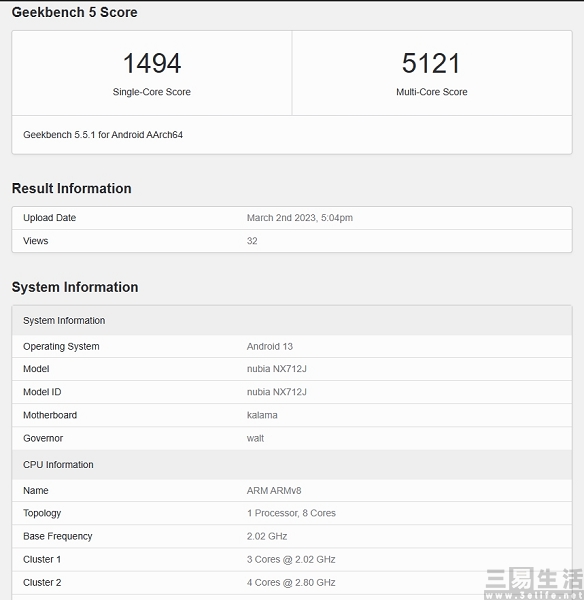The image size is (584, 600).
Task: Click the Upload Date label
Action: (50, 218)
